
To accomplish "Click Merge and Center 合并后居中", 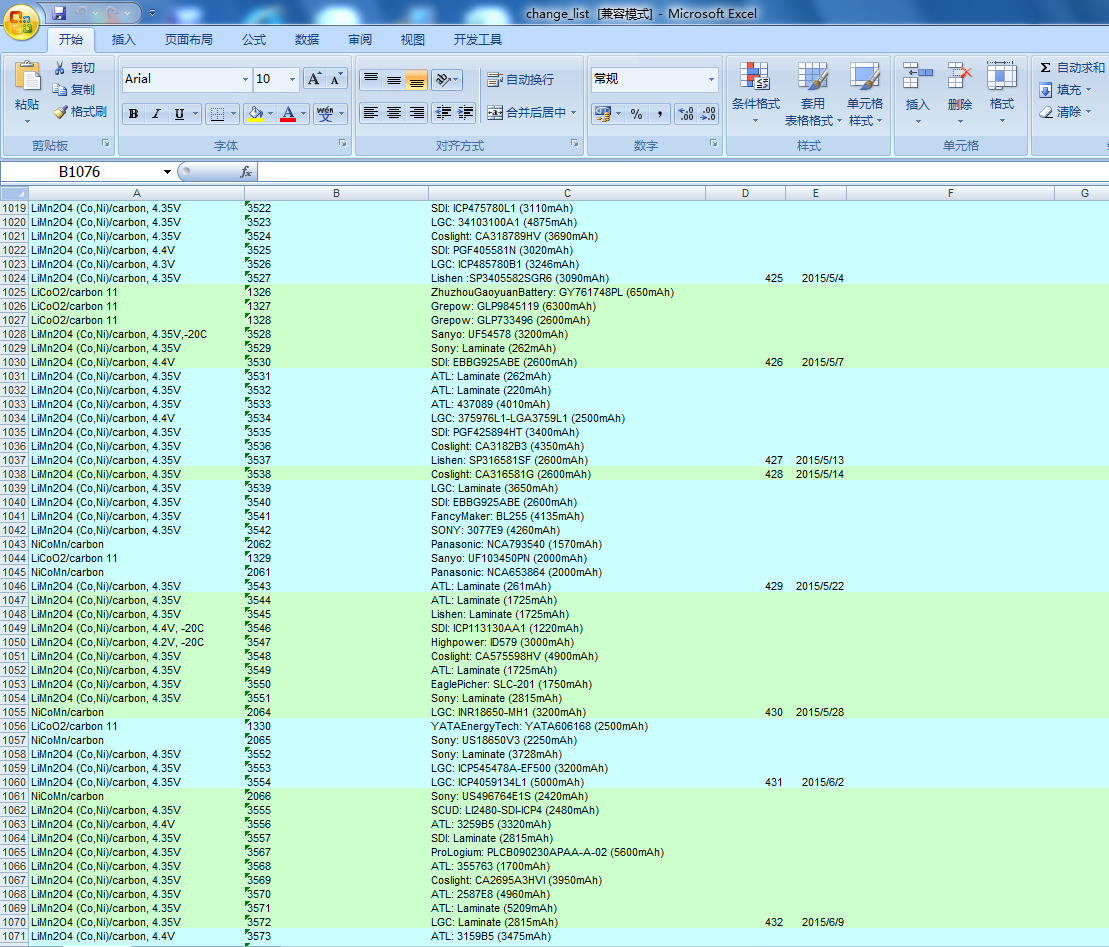I will tap(527, 112).
